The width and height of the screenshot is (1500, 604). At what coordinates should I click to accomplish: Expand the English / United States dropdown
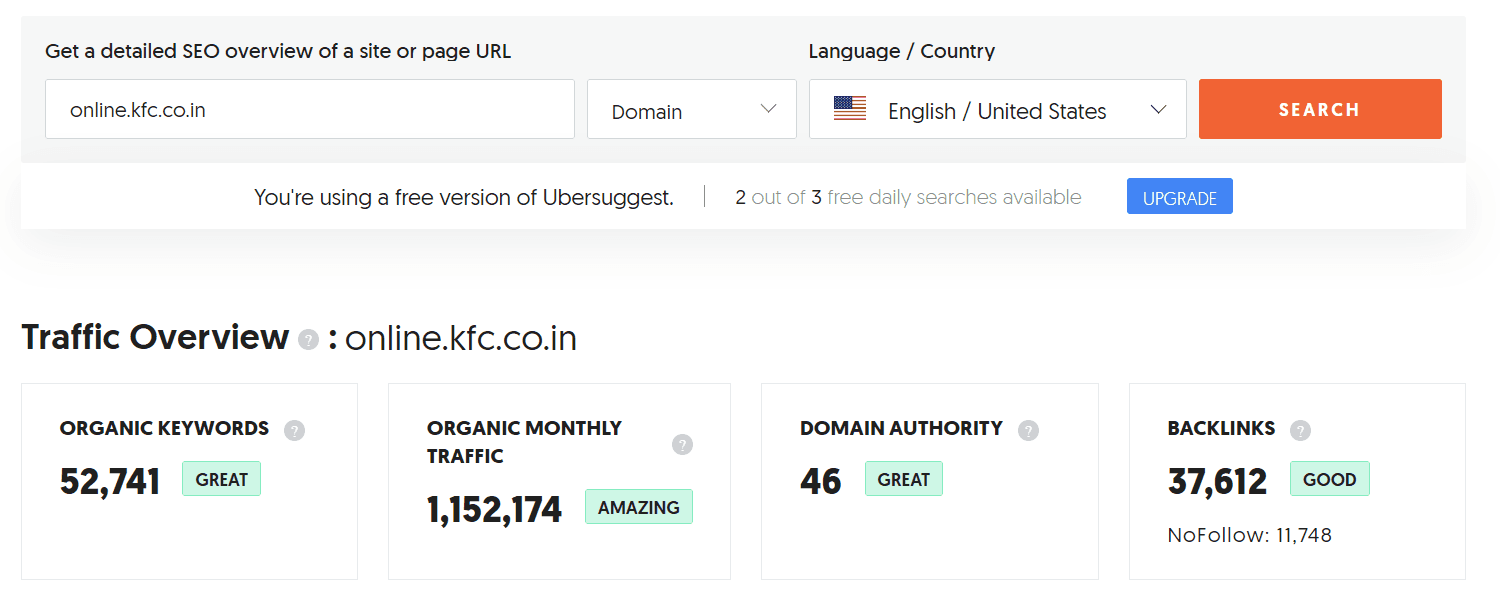tap(997, 109)
